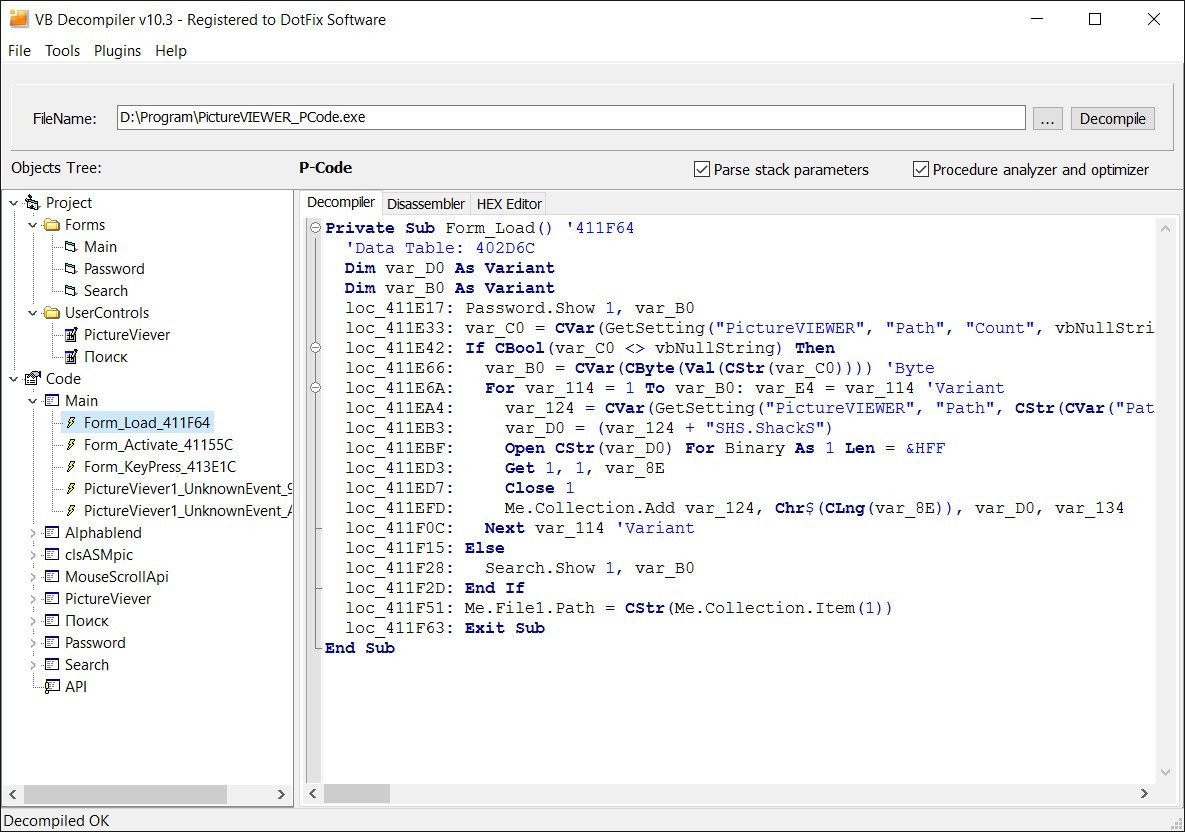Screen dimensions: 1185x832
Task: Click the file browse ellipsis button
Action: pos(1047,117)
